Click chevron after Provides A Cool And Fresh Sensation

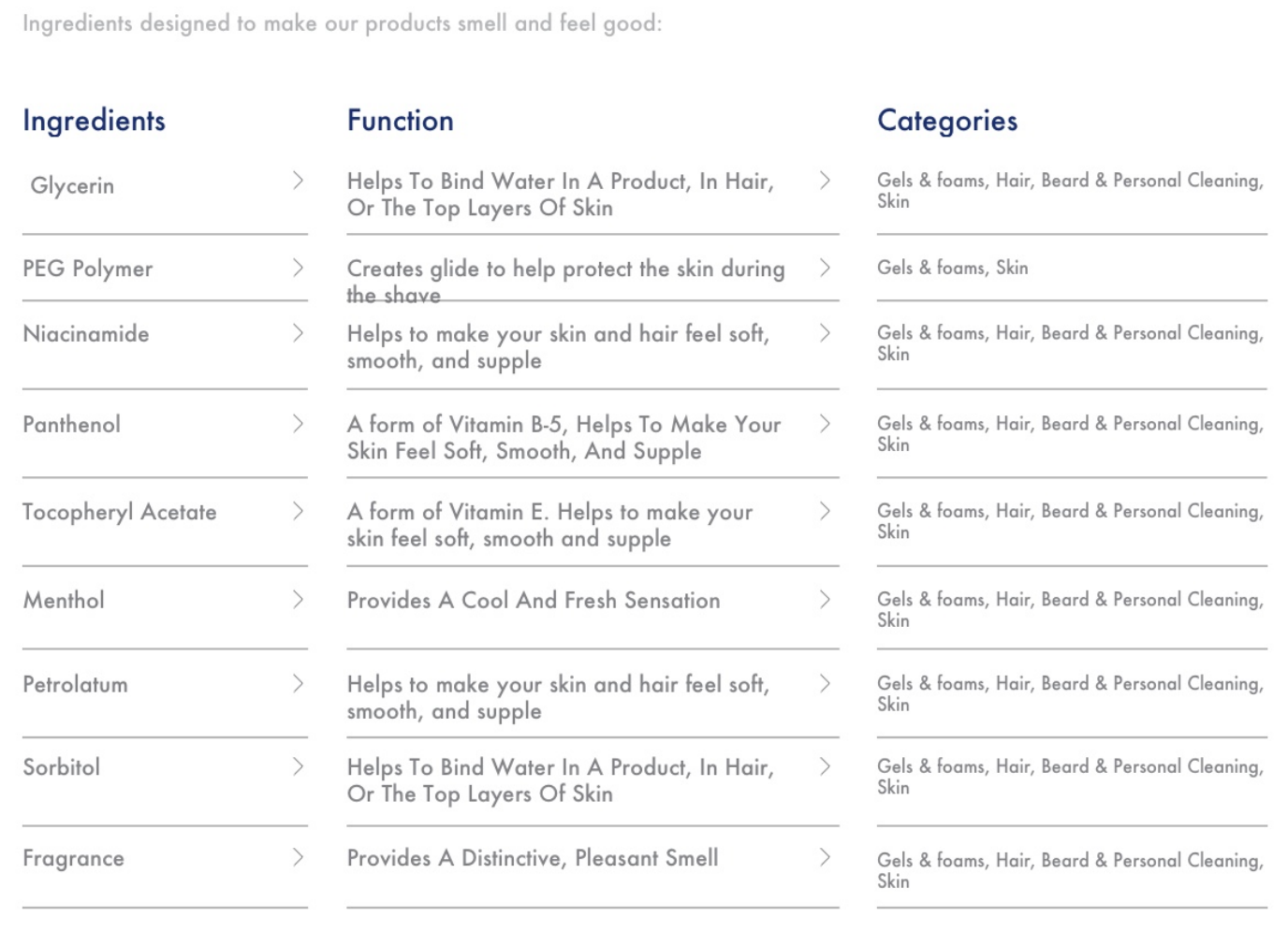click(825, 599)
